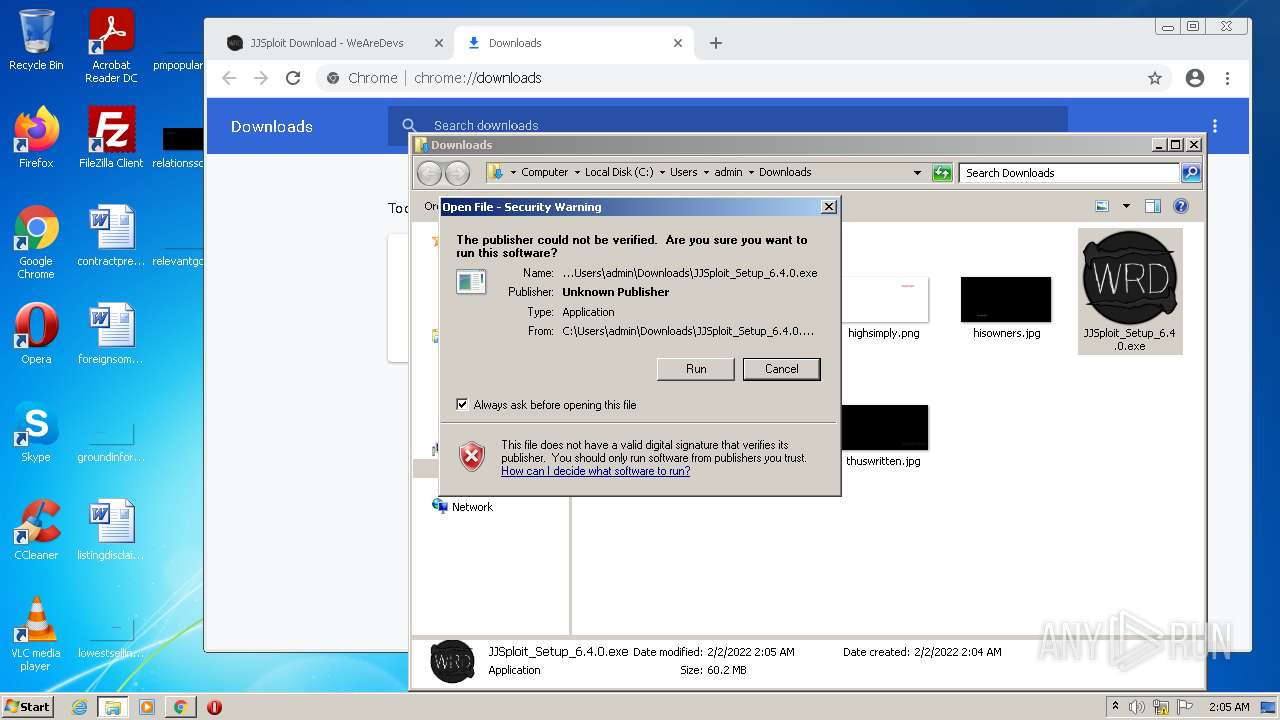
Task: Open listingdiscla... Word document on desktop
Action: [x=111, y=530]
